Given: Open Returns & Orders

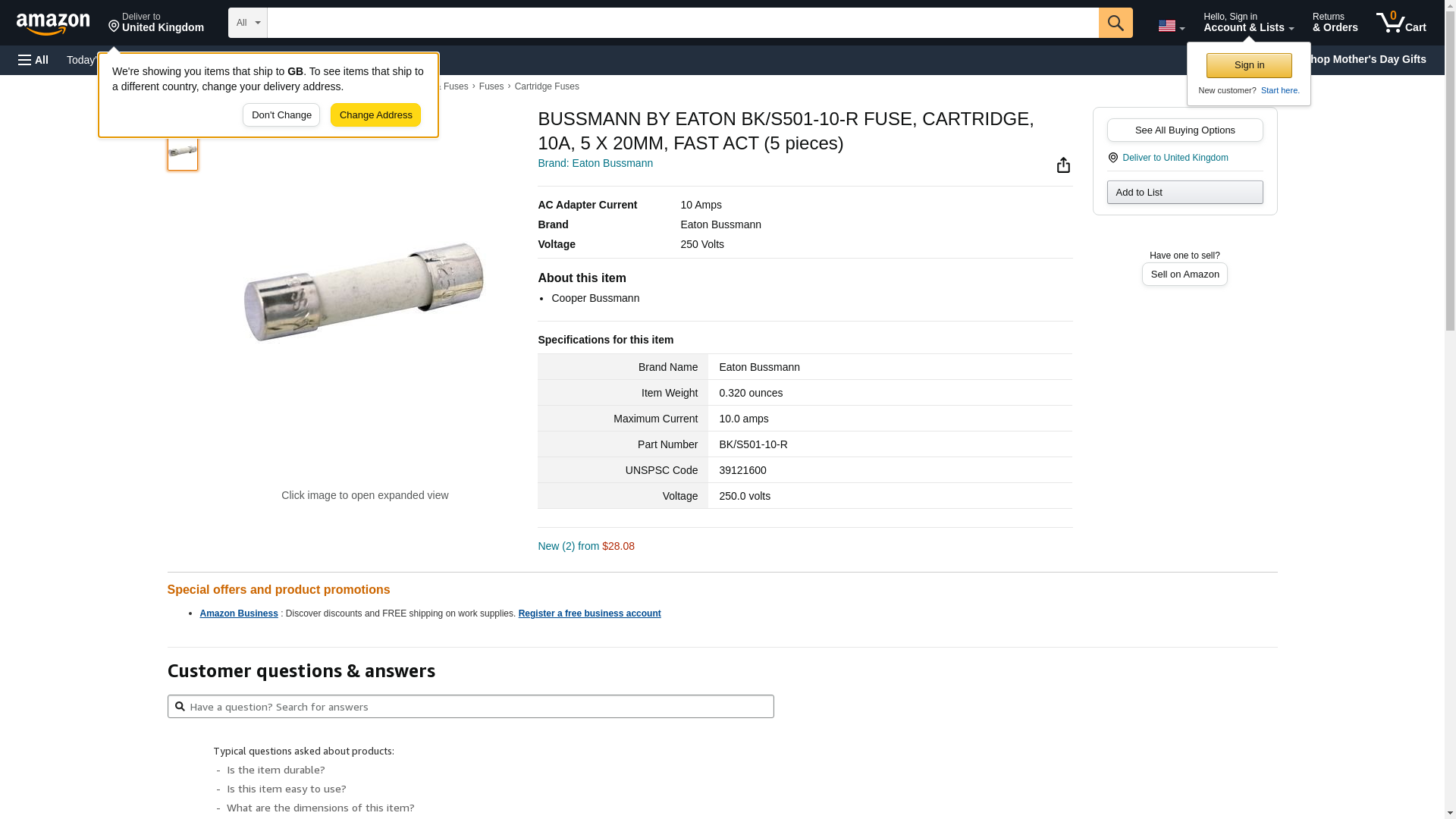Looking at the screenshot, I should tap(1335, 23).
